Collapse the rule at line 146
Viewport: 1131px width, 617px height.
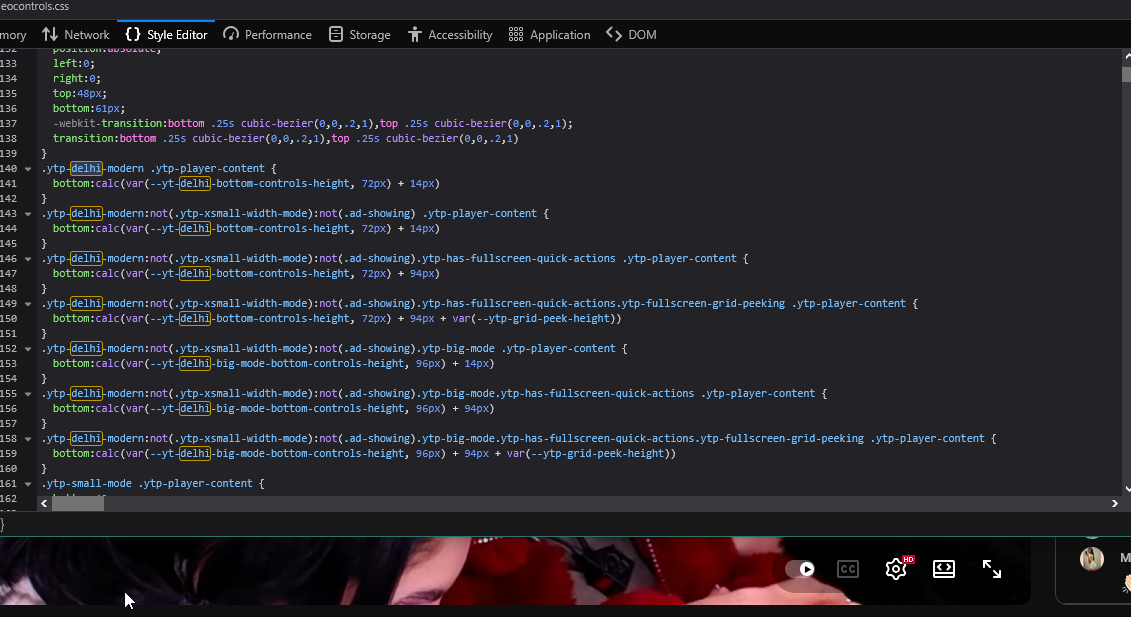pyautogui.click(x=28, y=258)
